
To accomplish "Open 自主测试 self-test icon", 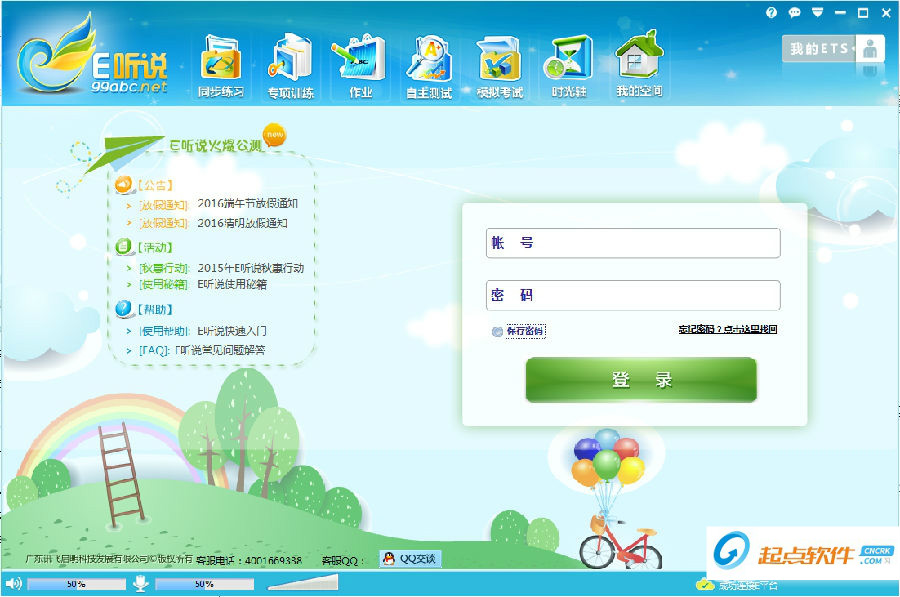I will 429,66.
